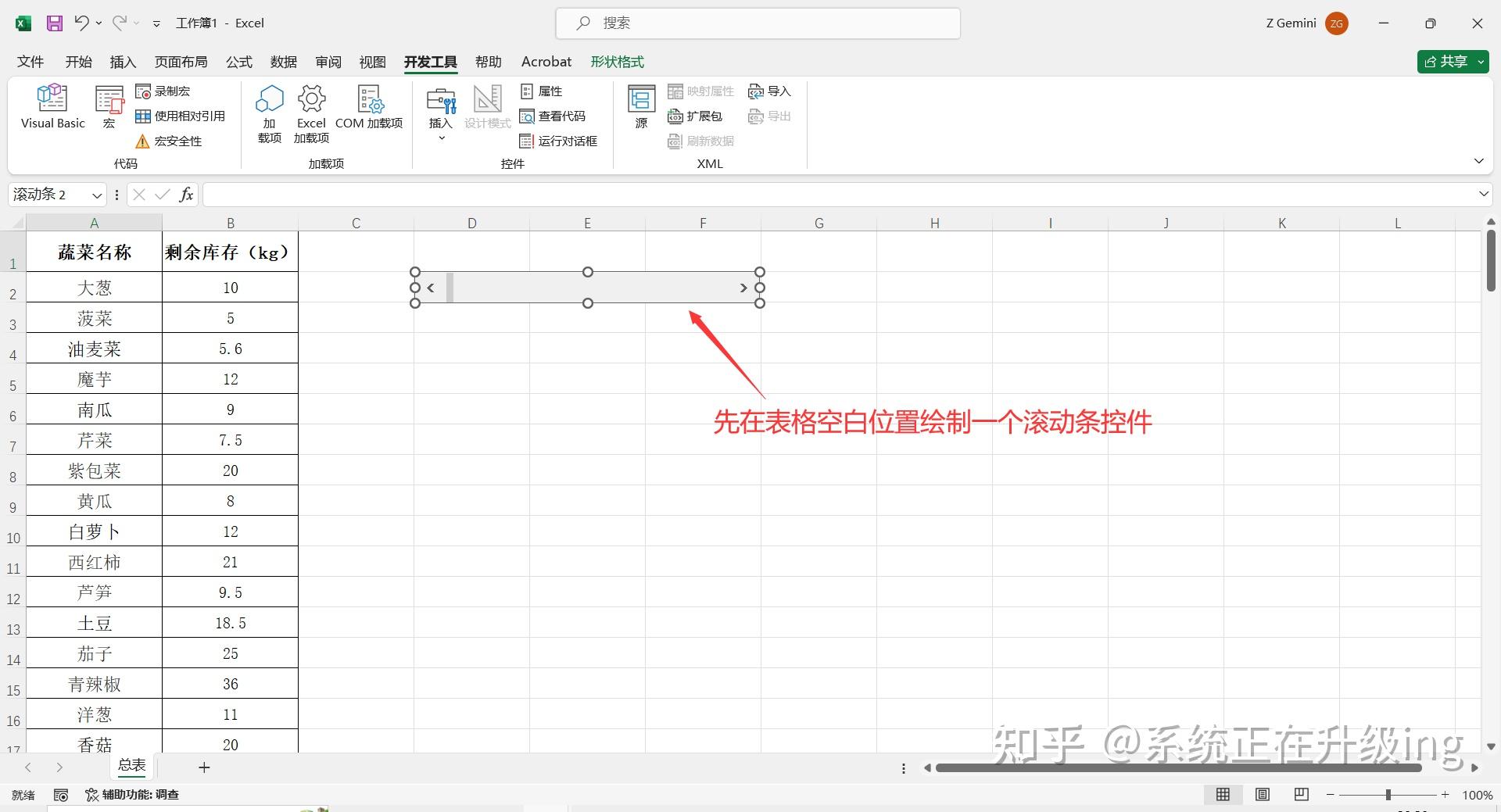Screen dimensions: 1501x812
Task: Switch to the Insert (插入) tab
Action: coord(123,62)
